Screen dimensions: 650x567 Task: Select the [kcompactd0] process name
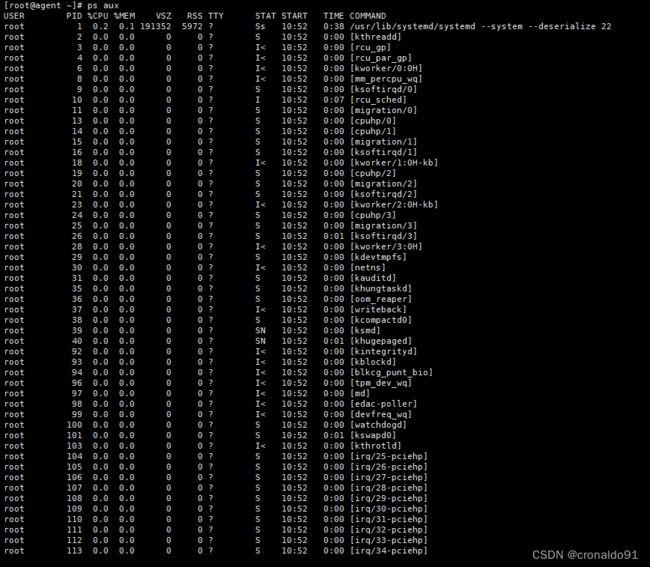click(381, 320)
